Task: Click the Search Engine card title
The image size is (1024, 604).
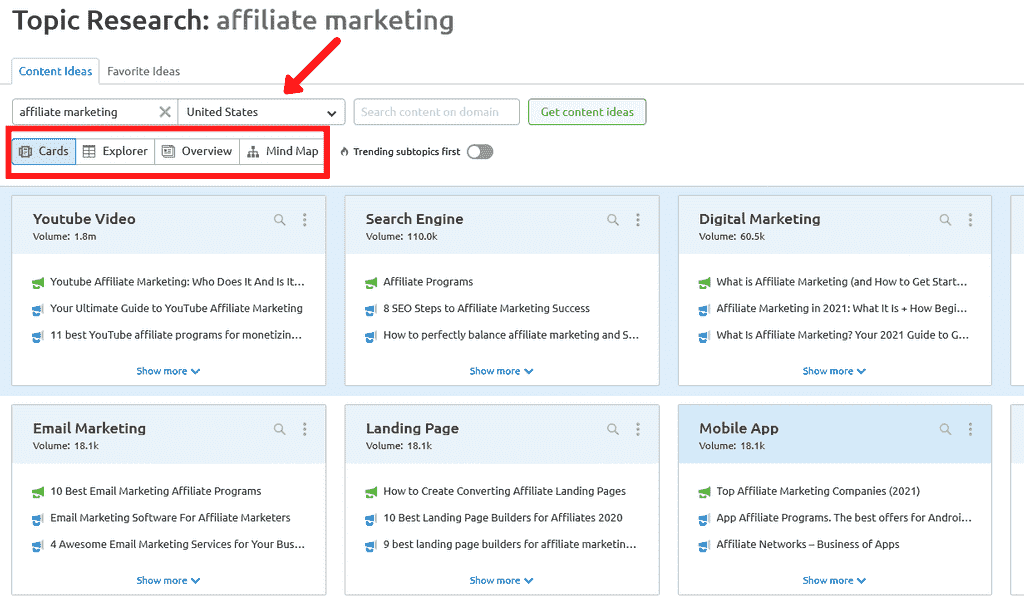Action: pos(415,219)
